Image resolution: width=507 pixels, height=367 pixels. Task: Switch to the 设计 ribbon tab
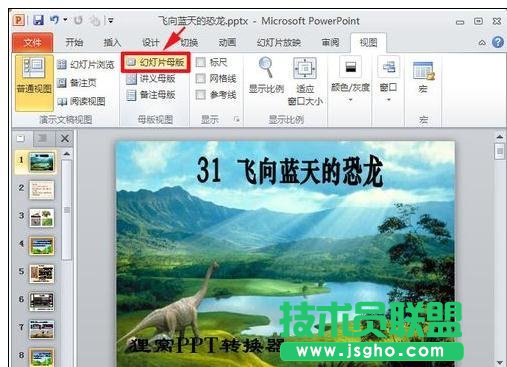[151, 42]
